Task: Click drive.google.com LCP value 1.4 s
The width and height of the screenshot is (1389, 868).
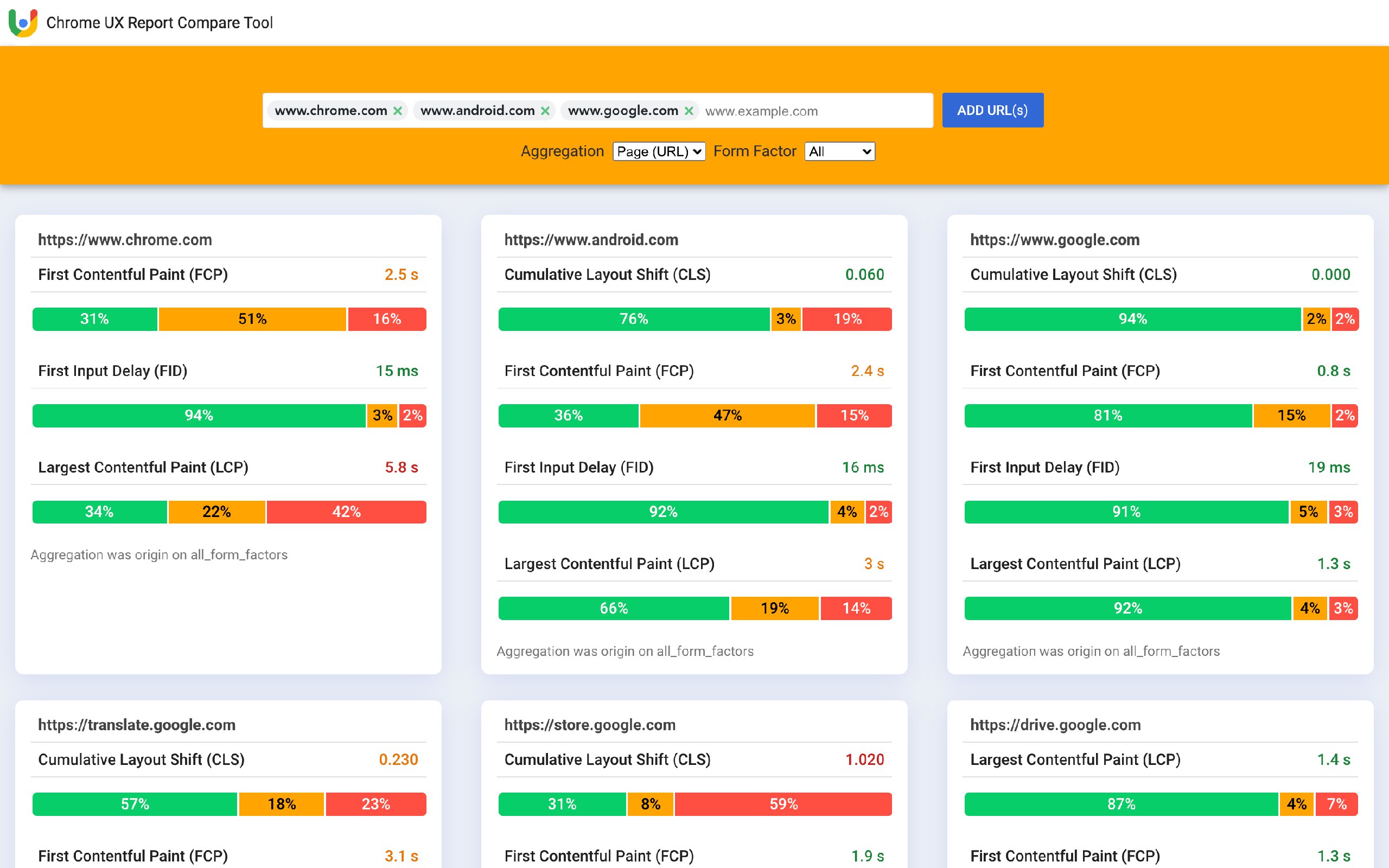Action: coord(1333,760)
